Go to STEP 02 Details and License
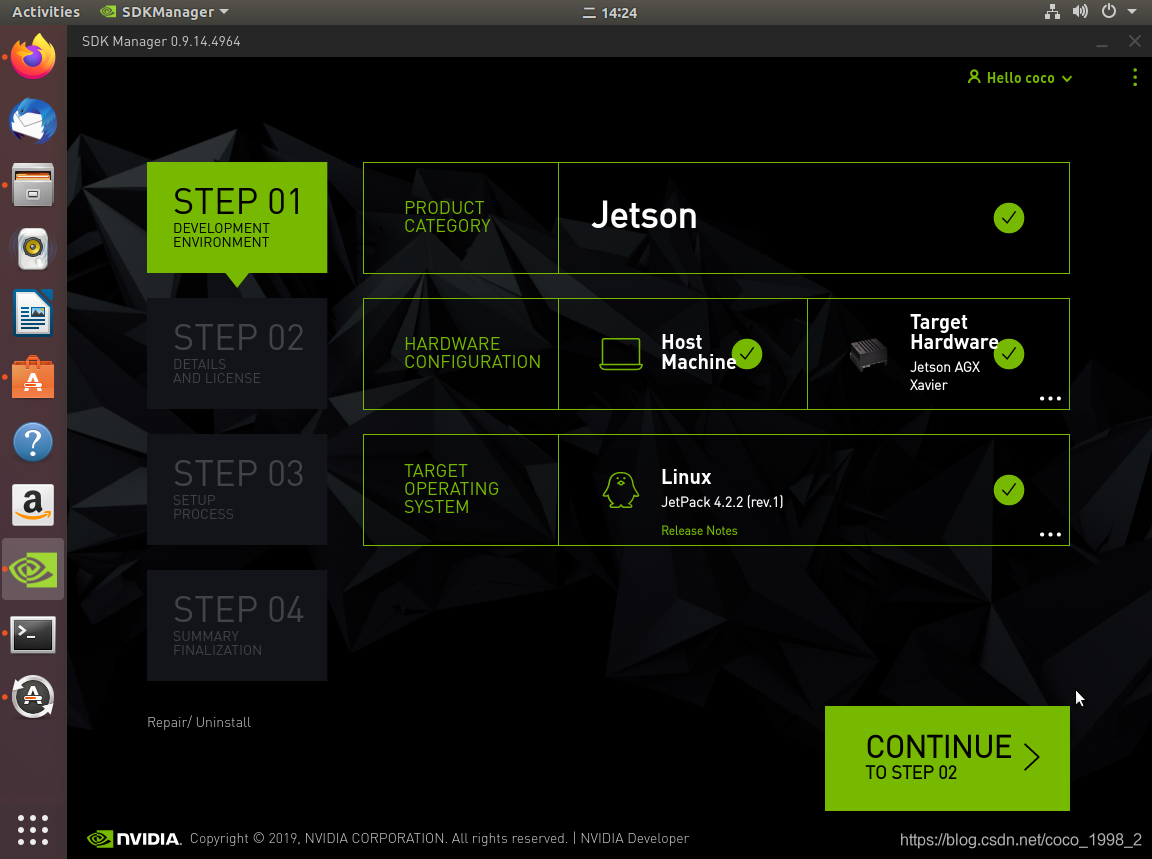1152x859 pixels. [237, 353]
